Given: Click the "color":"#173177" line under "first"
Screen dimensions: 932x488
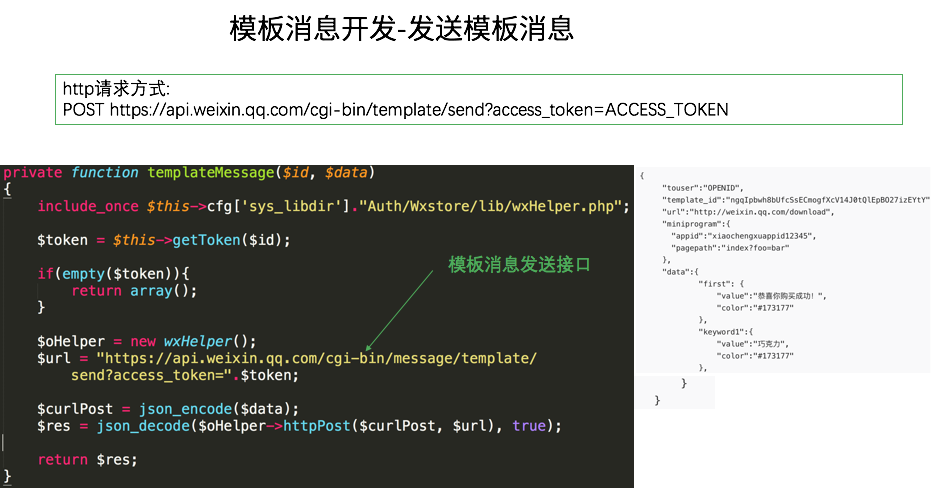Looking at the screenshot, I should (755, 308).
